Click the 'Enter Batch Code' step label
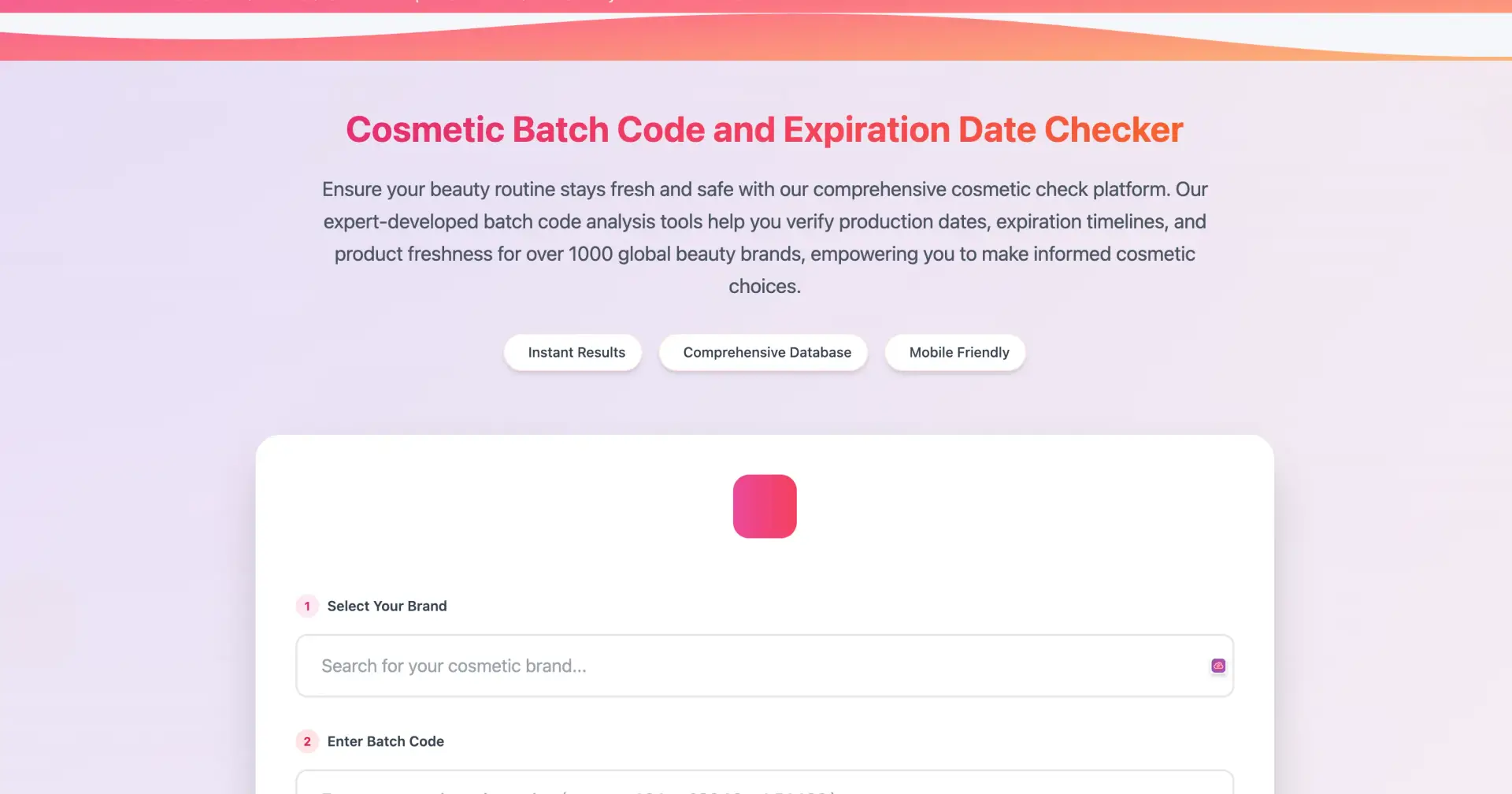 tap(385, 741)
